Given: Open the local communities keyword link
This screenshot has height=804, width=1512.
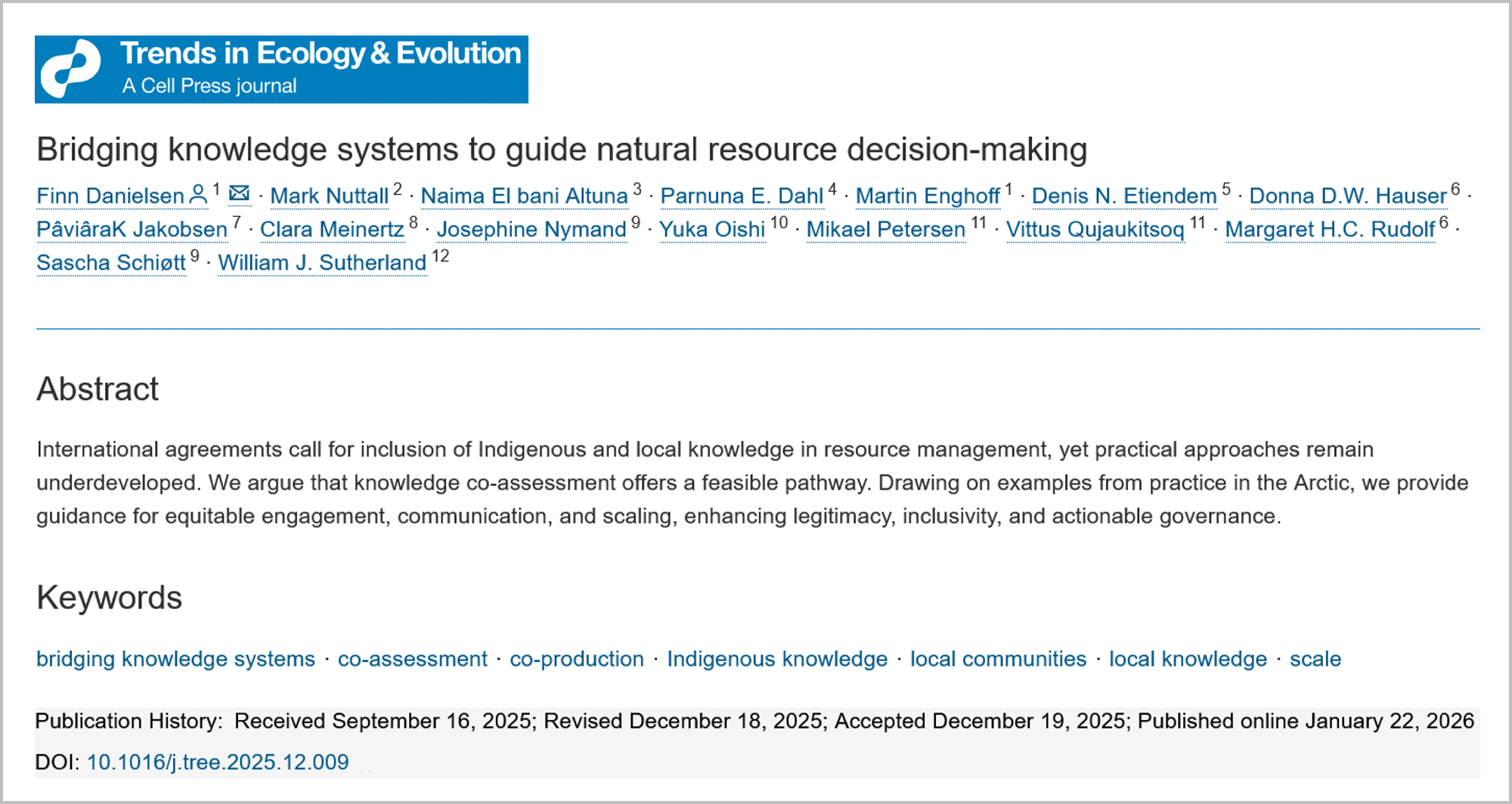Looking at the screenshot, I should pyautogui.click(x=998, y=659).
